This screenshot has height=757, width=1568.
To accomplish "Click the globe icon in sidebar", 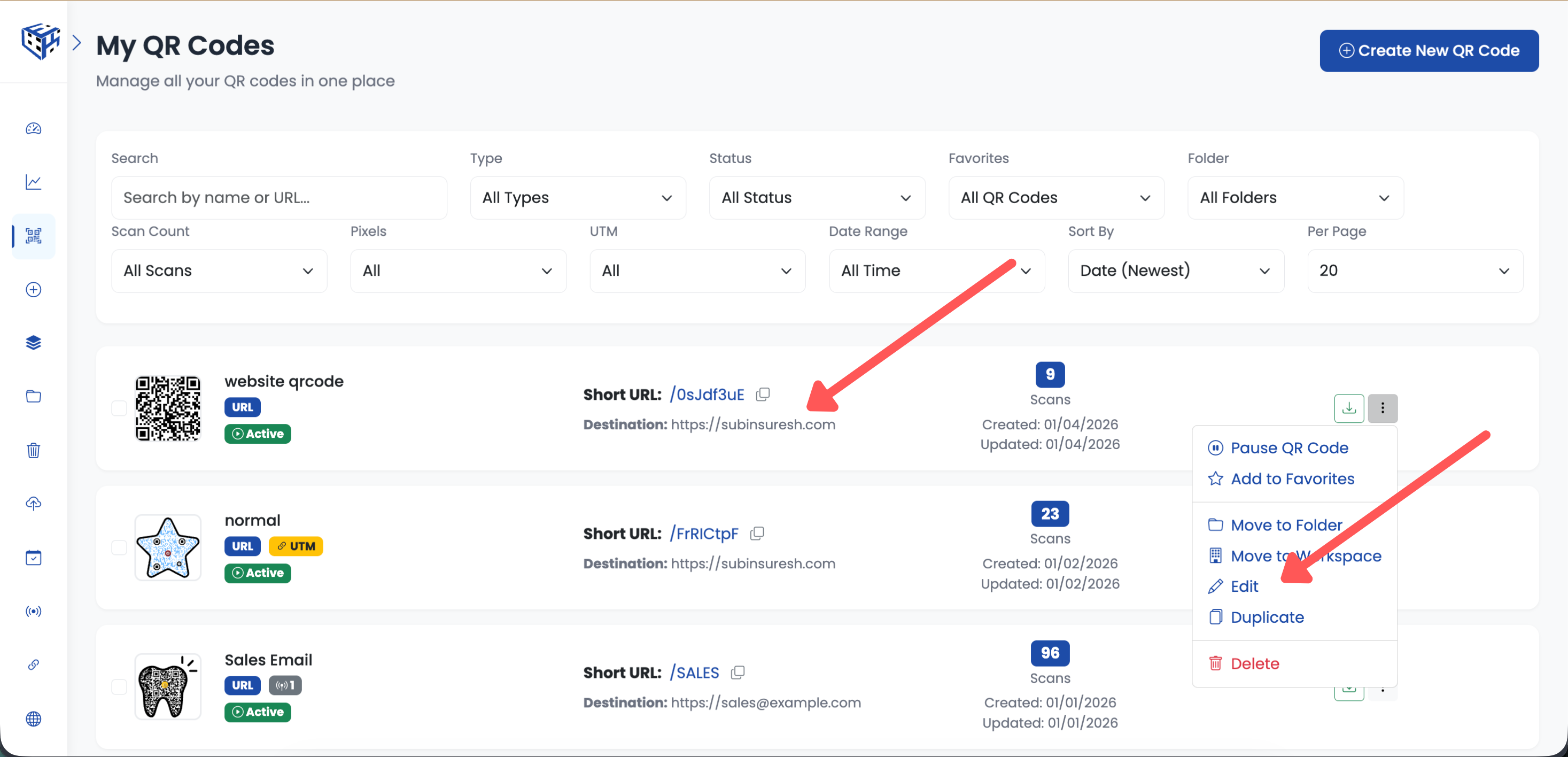I will [x=34, y=719].
